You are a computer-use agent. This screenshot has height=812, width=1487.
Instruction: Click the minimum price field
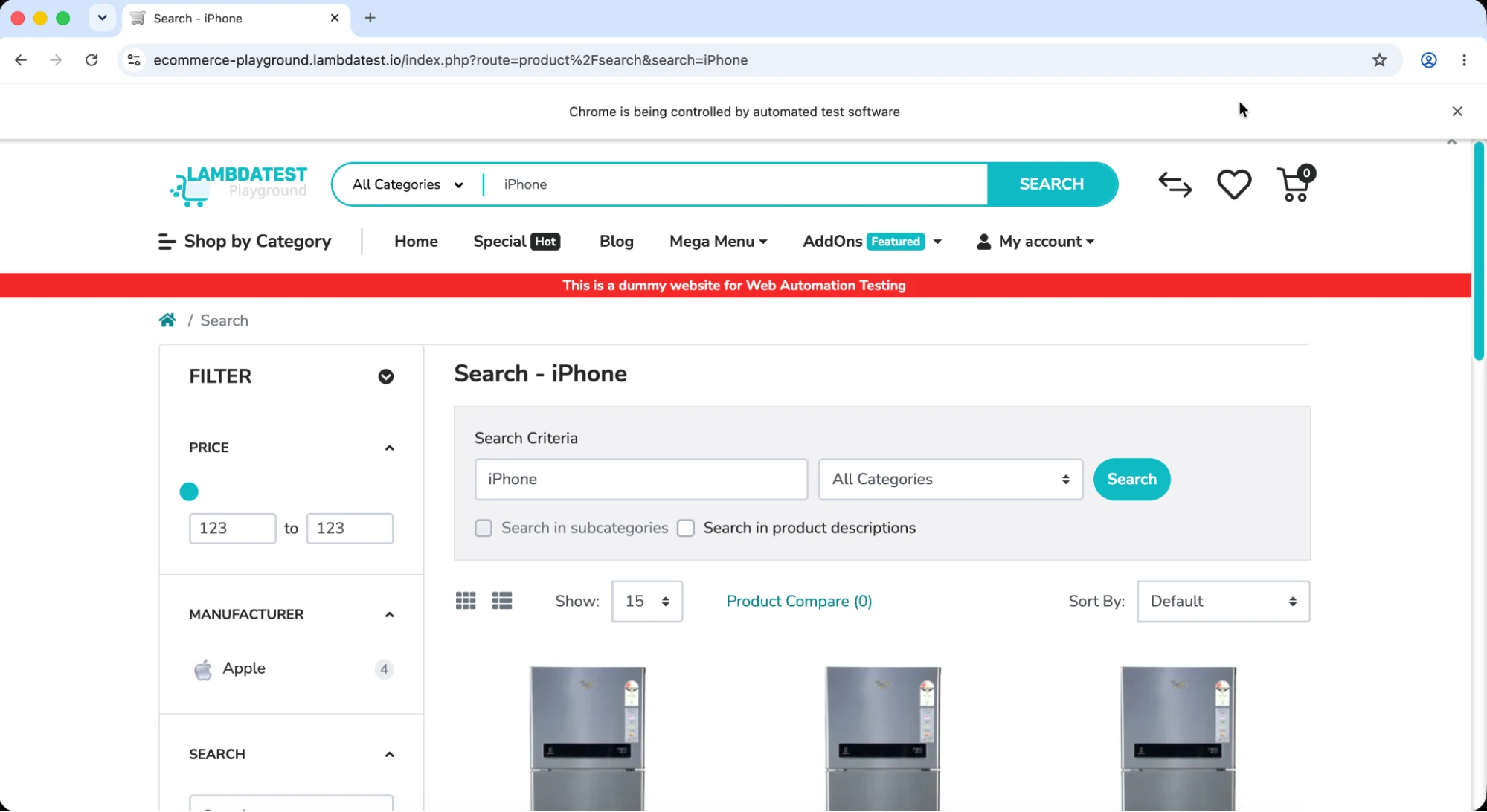[233, 529]
